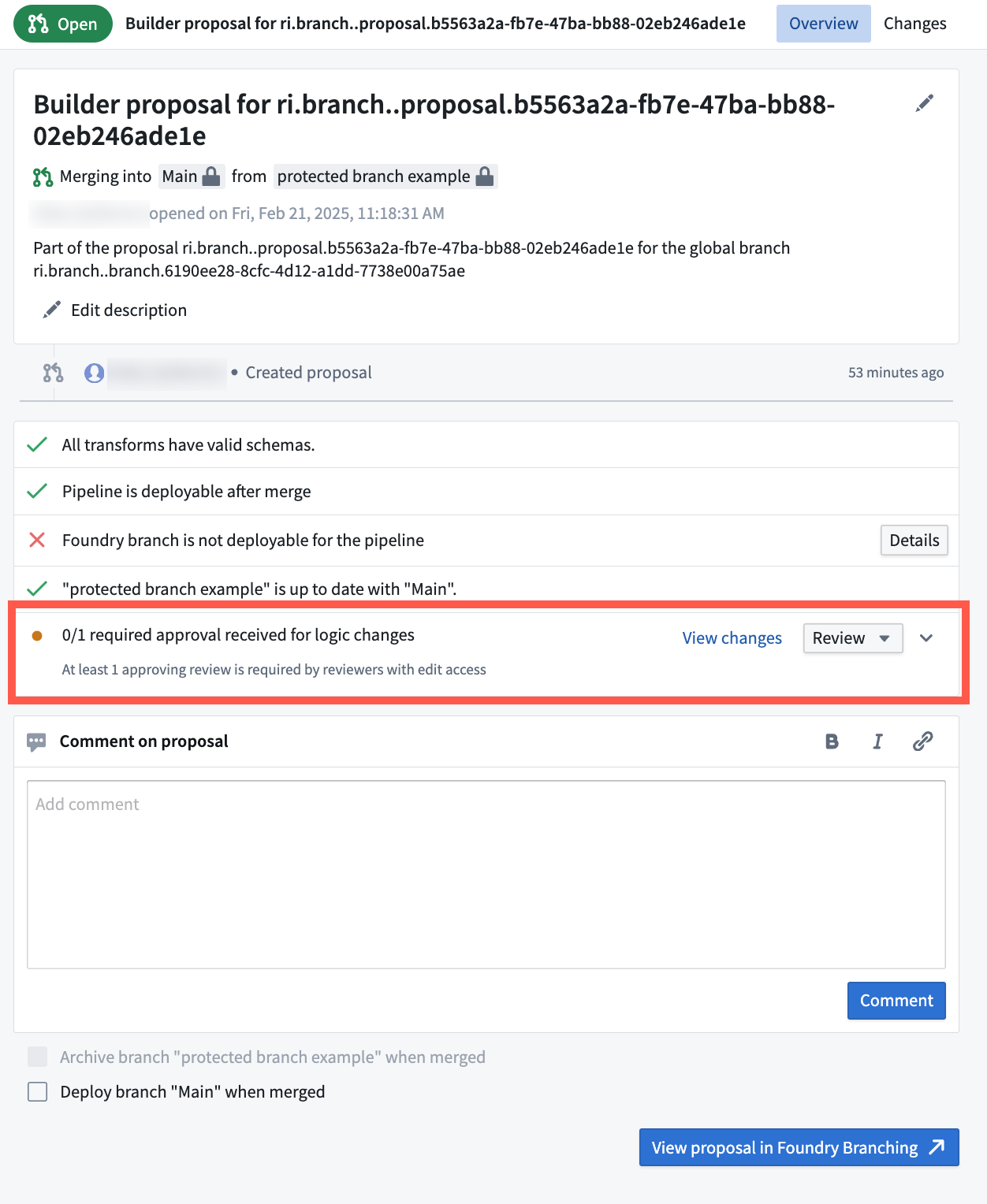Switch to the Changes tab
This screenshot has height=1204, width=987.
pos(914,24)
